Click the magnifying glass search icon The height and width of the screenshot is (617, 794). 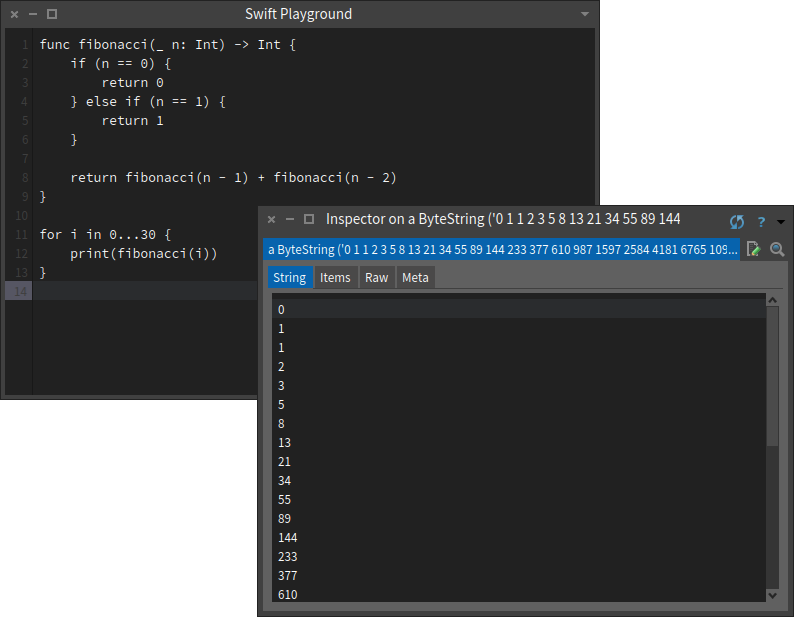(777, 249)
